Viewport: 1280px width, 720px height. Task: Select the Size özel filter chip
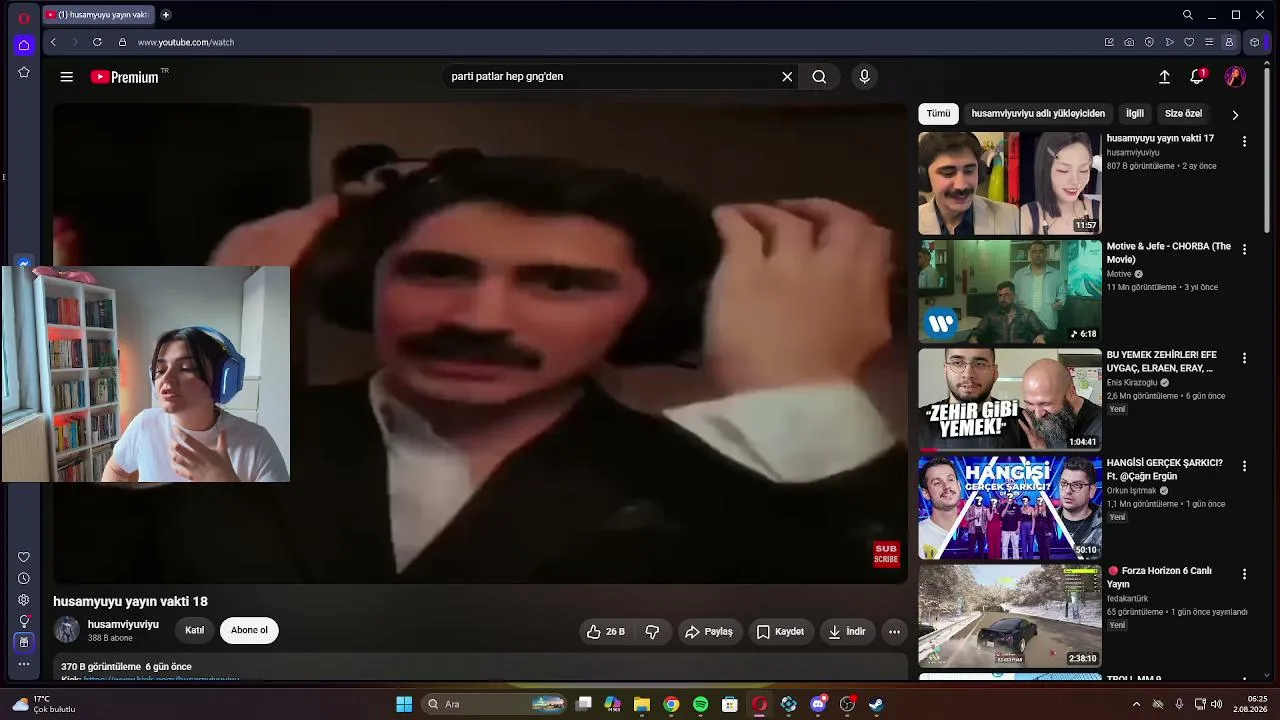point(1184,114)
